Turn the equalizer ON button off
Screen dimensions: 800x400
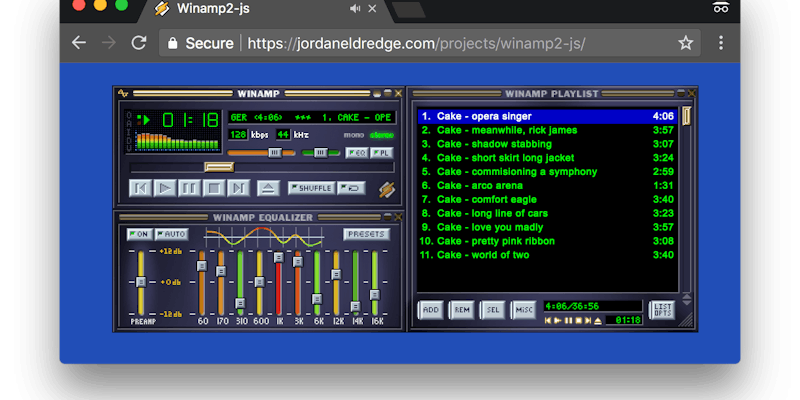click(x=139, y=234)
